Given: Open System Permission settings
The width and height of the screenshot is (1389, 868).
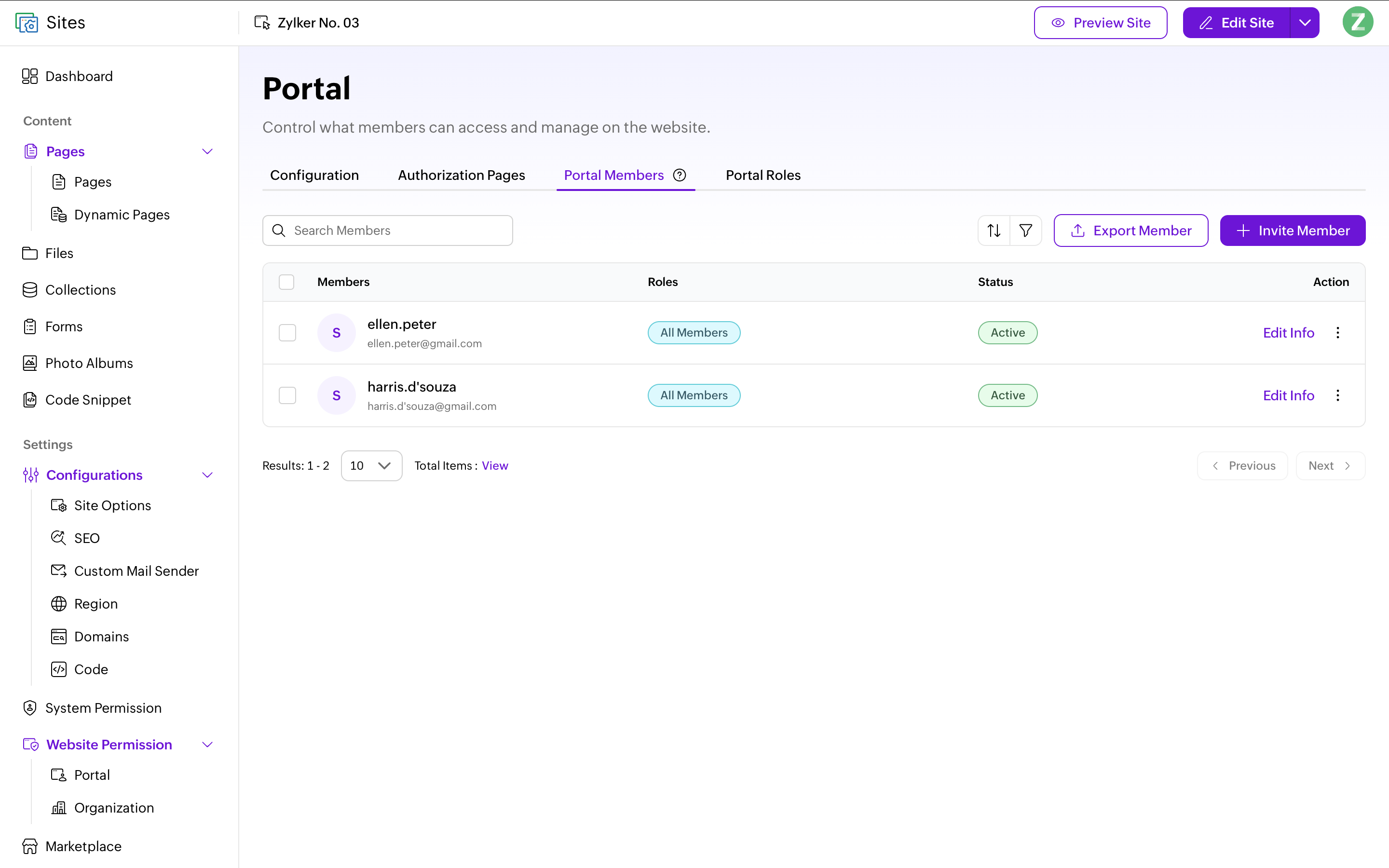Looking at the screenshot, I should tap(93, 708).
